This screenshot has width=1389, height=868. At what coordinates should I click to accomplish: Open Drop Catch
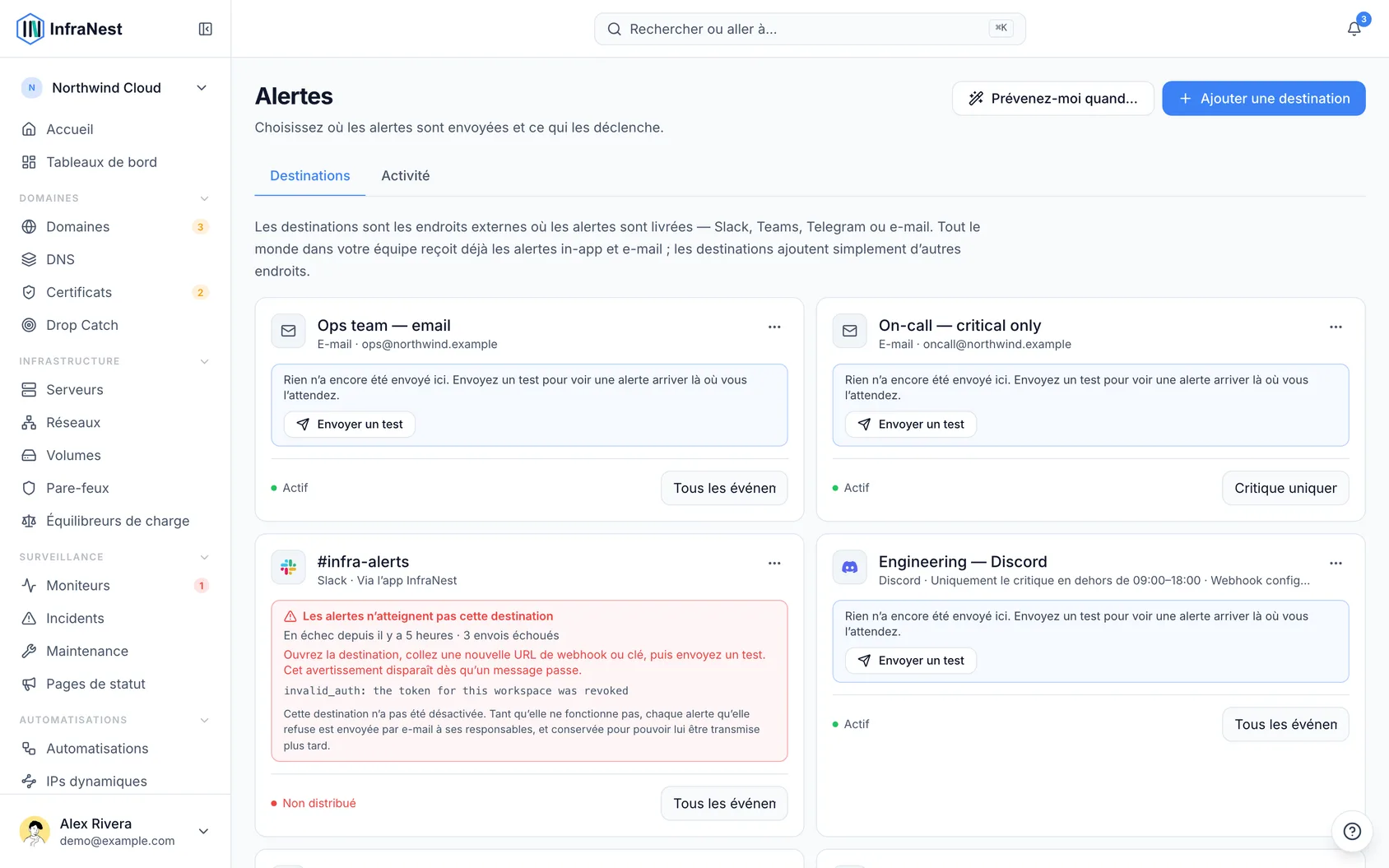(x=115, y=325)
